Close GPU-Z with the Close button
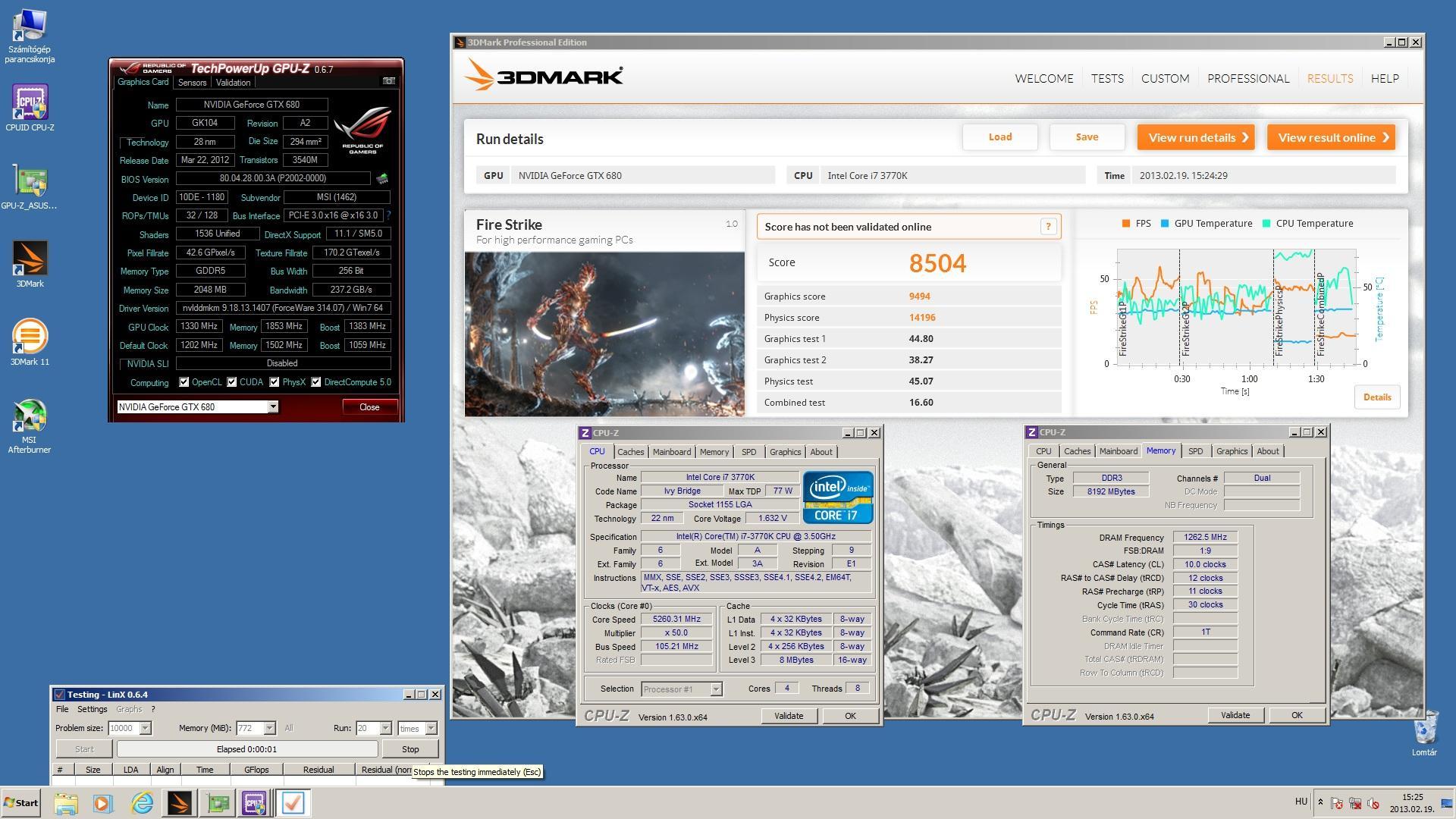Screen dimensions: 1456x819 point(369,407)
